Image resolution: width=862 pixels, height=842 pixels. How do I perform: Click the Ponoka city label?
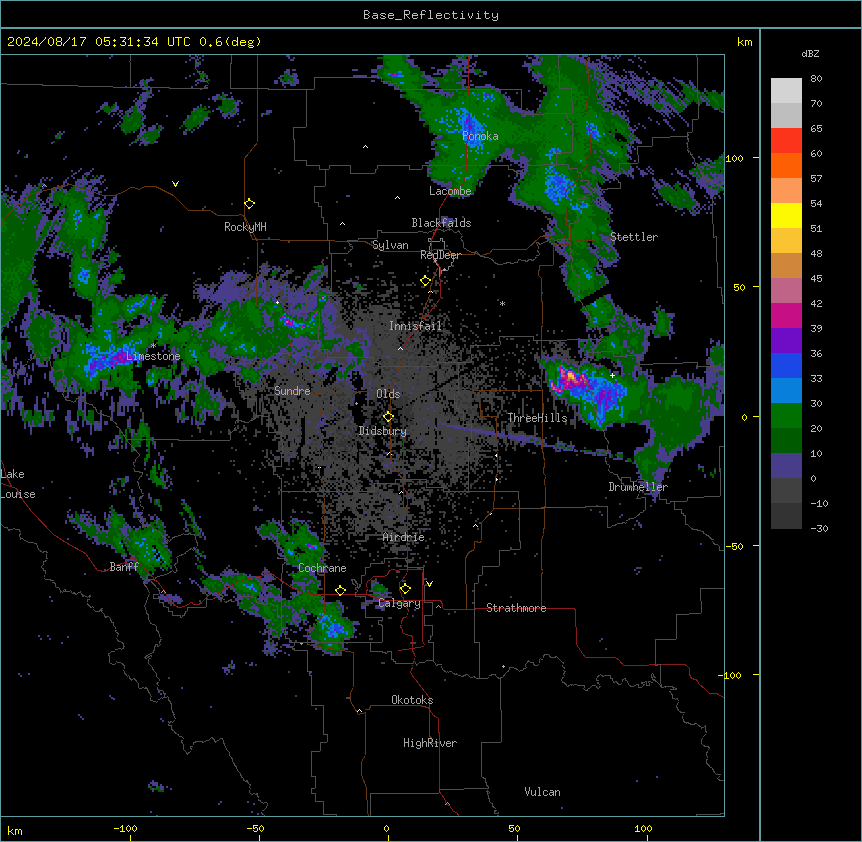coord(480,136)
